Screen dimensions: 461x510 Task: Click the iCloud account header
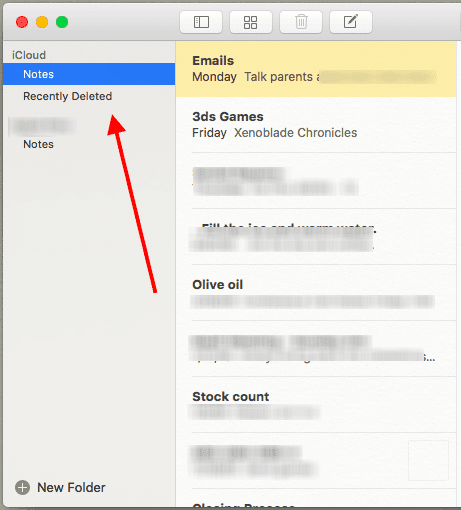[x=29, y=55]
